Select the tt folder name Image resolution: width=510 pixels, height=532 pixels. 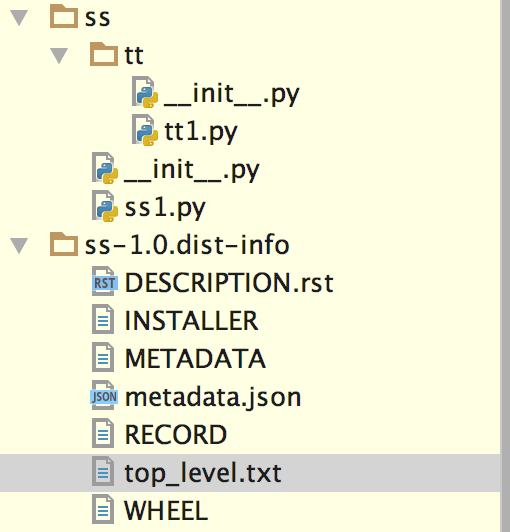pyautogui.click(x=134, y=55)
